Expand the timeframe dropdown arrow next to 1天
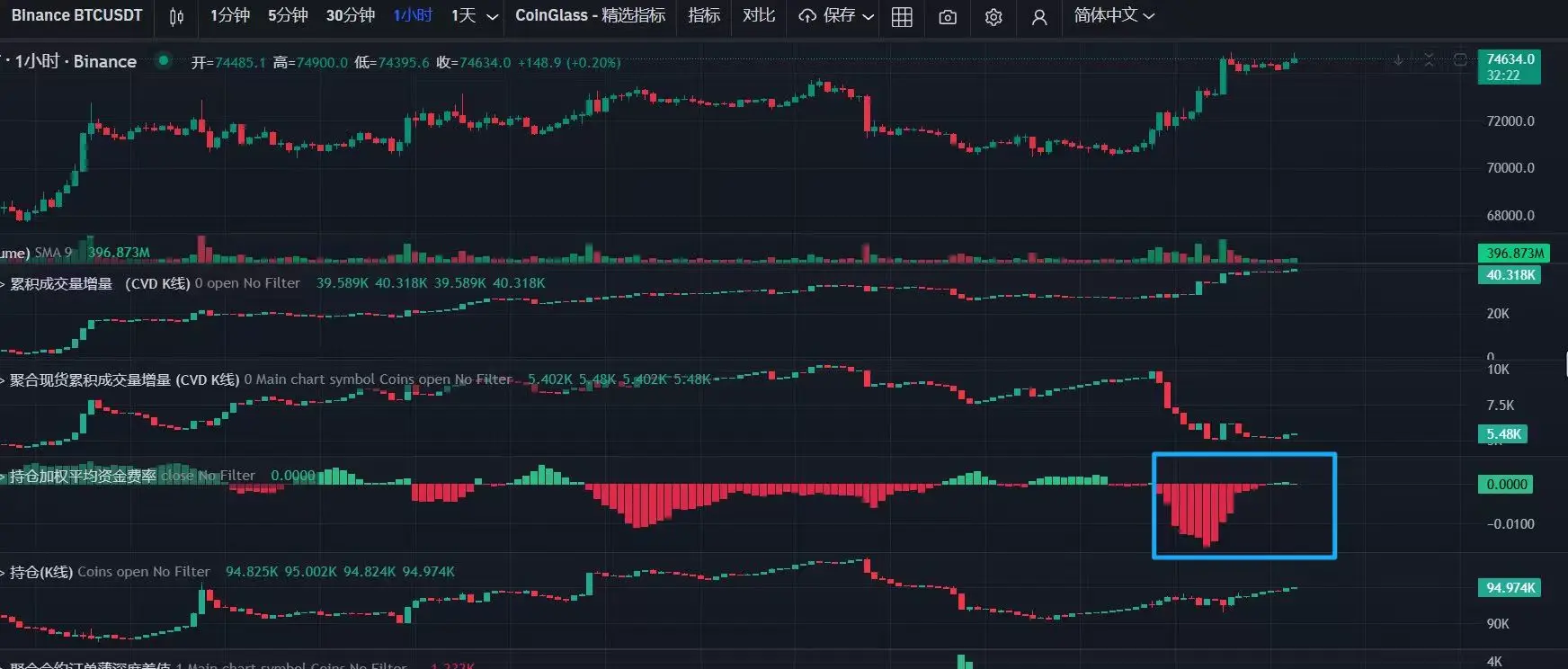 pyautogui.click(x=492, y=16)
